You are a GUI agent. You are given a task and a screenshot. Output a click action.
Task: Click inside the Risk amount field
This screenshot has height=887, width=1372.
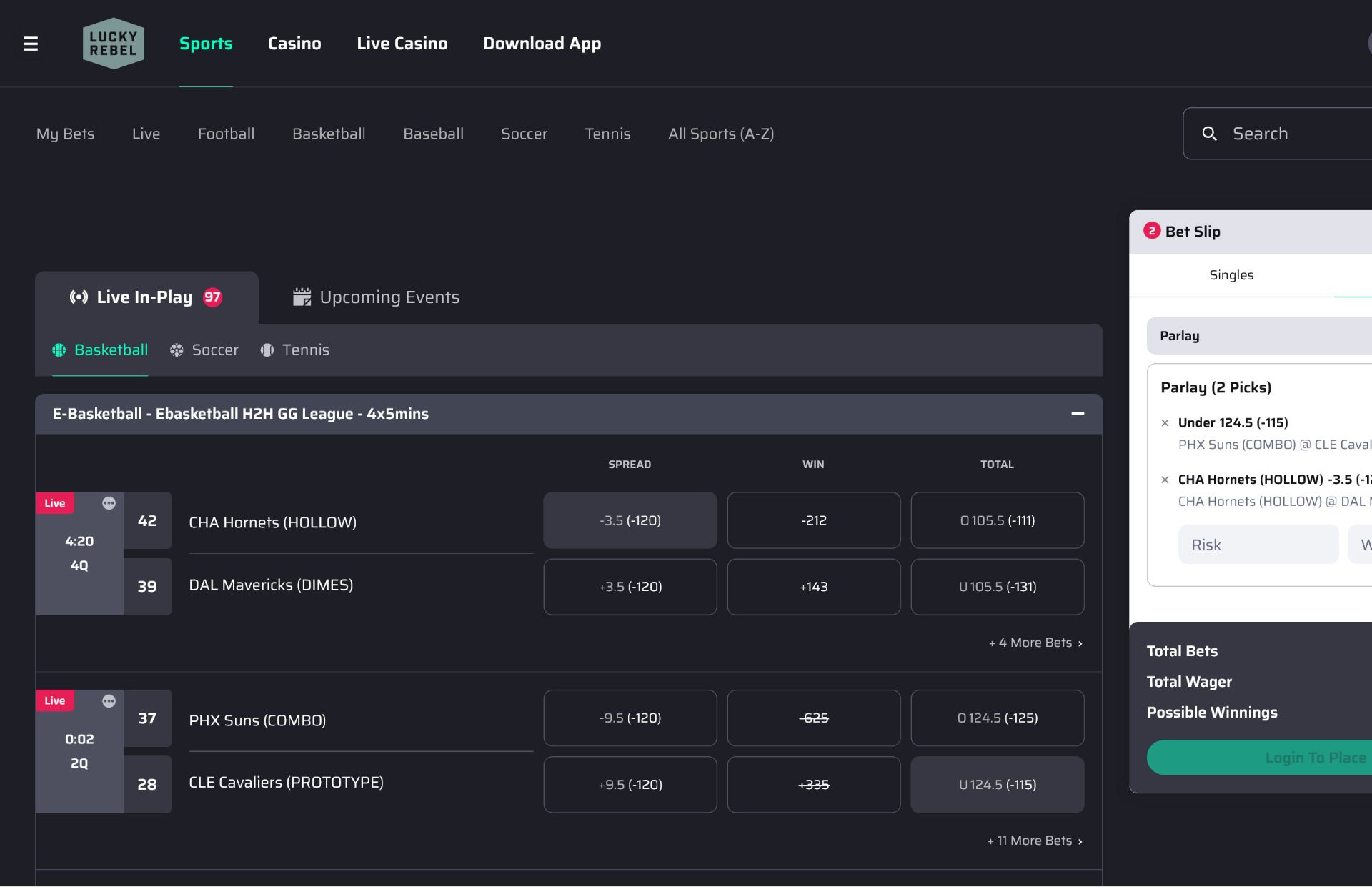(x=1258, y=544)
